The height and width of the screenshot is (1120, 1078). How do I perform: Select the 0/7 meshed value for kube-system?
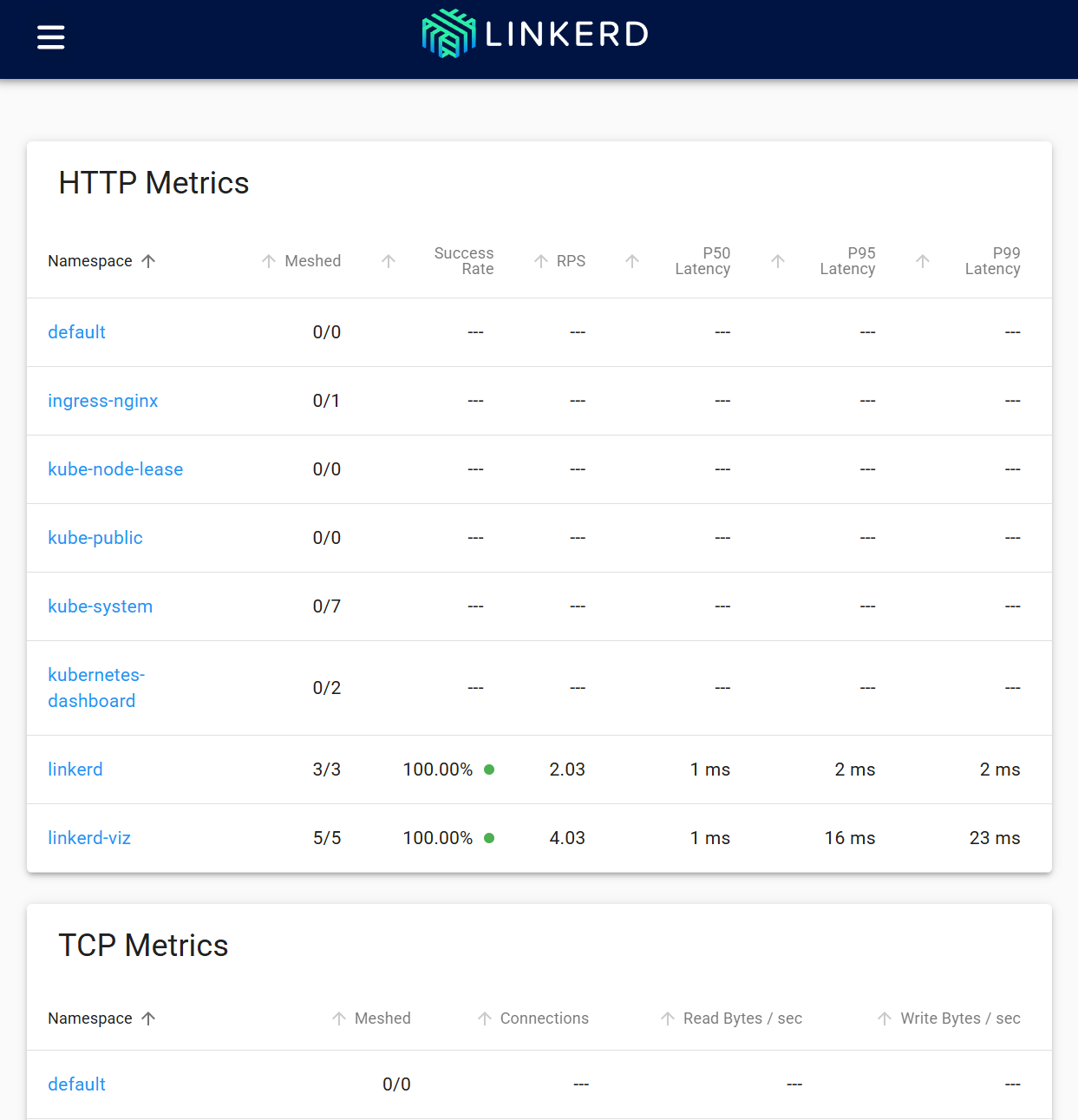click(327, 606)
